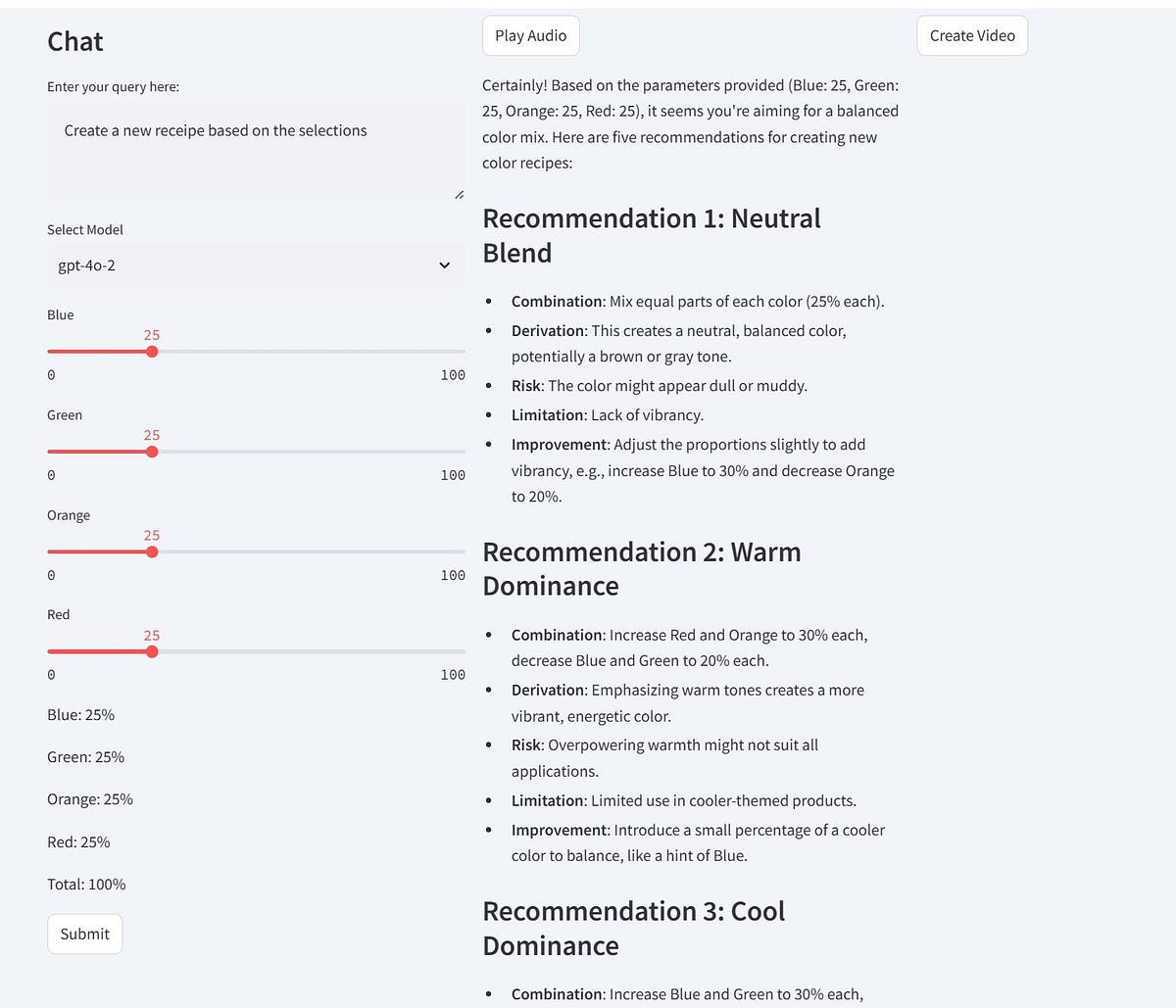1176x1008 pixels.
Task: Click the 0 label under the Green slider
Action: click(x=51, y=475)
